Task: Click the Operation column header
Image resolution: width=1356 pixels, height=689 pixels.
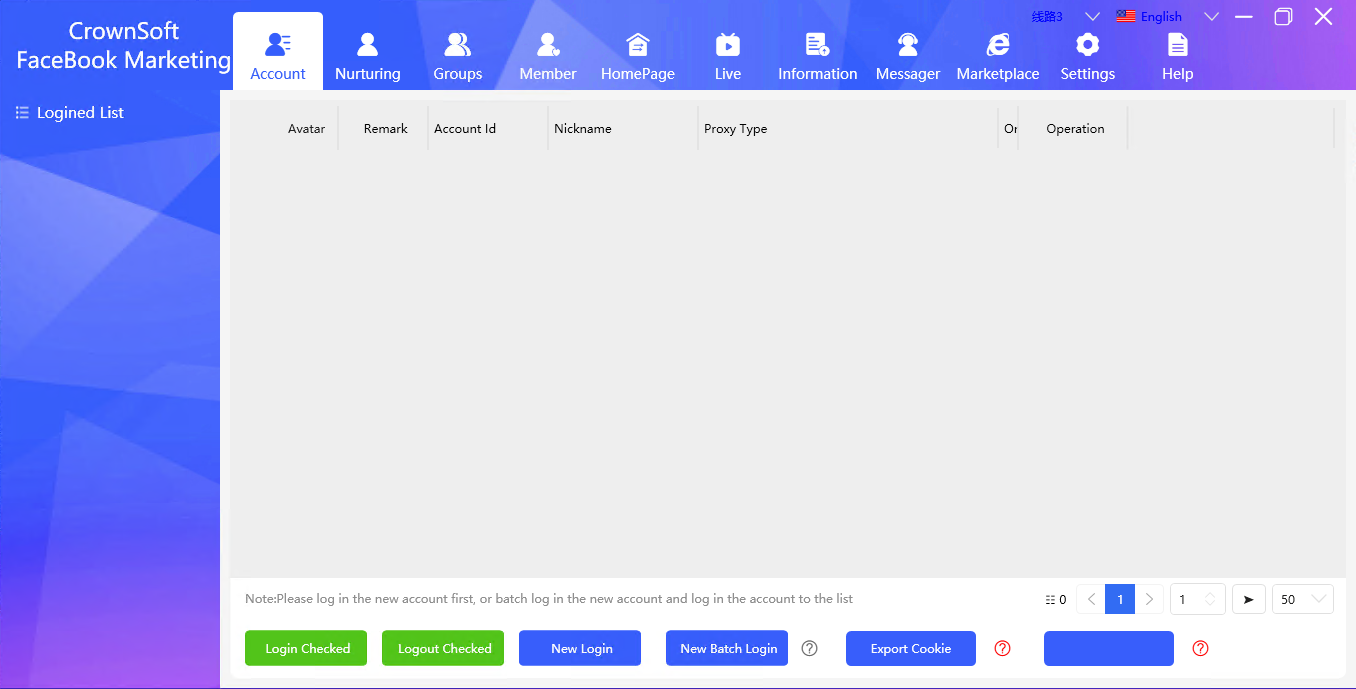Action: pos(1075,129)
